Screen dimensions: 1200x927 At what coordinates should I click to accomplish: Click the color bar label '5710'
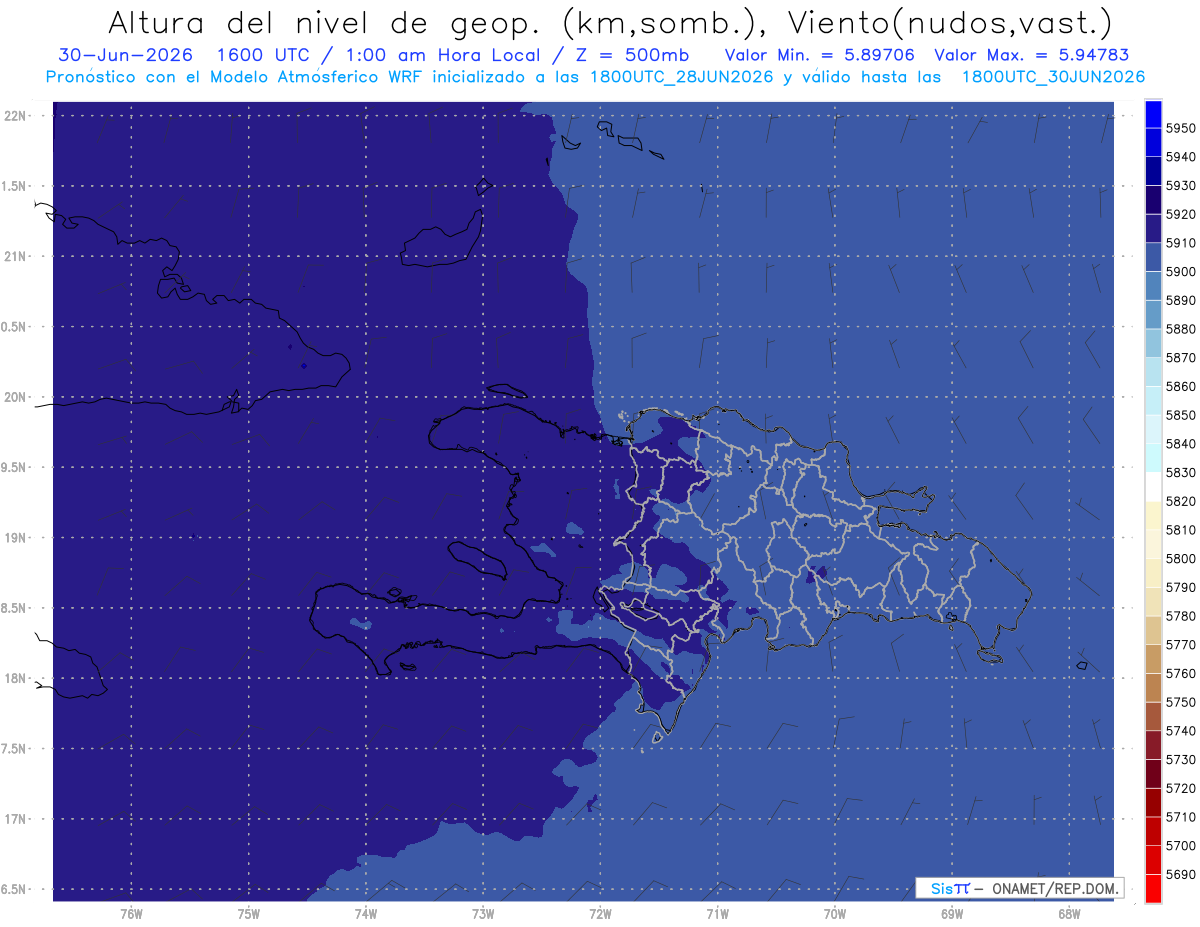point(1180,818)
